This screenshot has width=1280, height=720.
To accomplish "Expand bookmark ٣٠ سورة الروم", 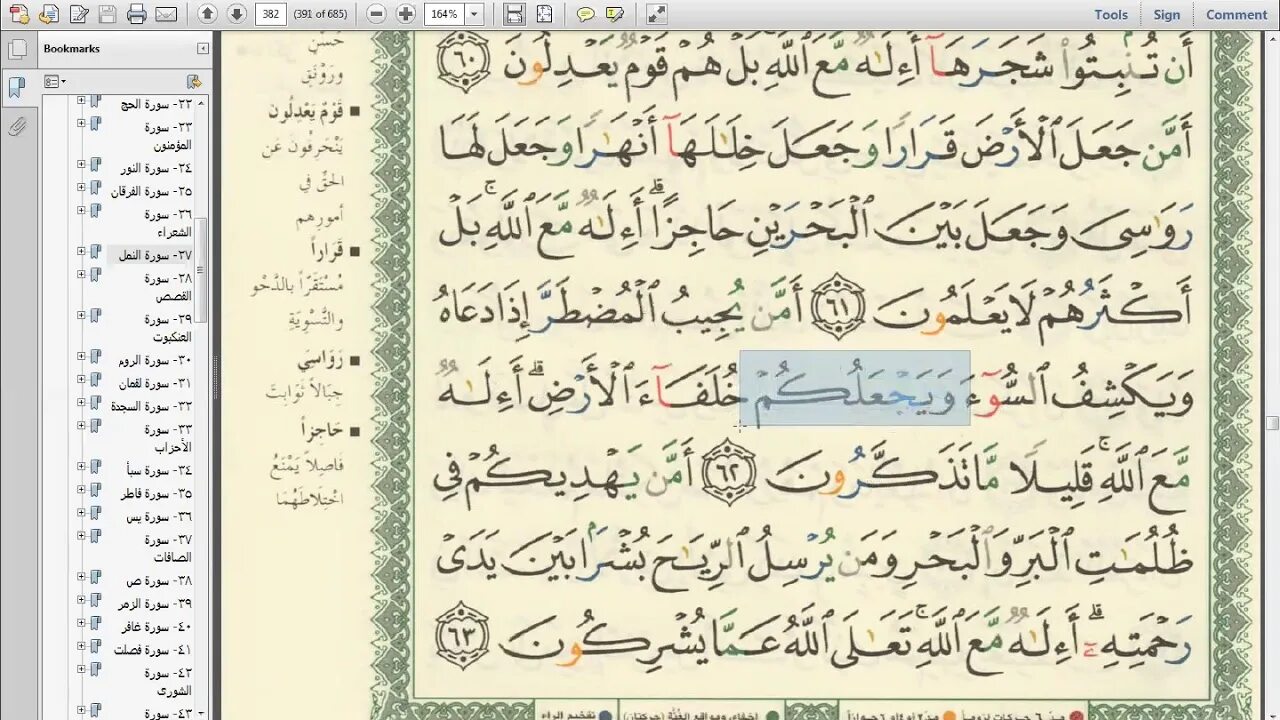I will (x=81, y=358).
